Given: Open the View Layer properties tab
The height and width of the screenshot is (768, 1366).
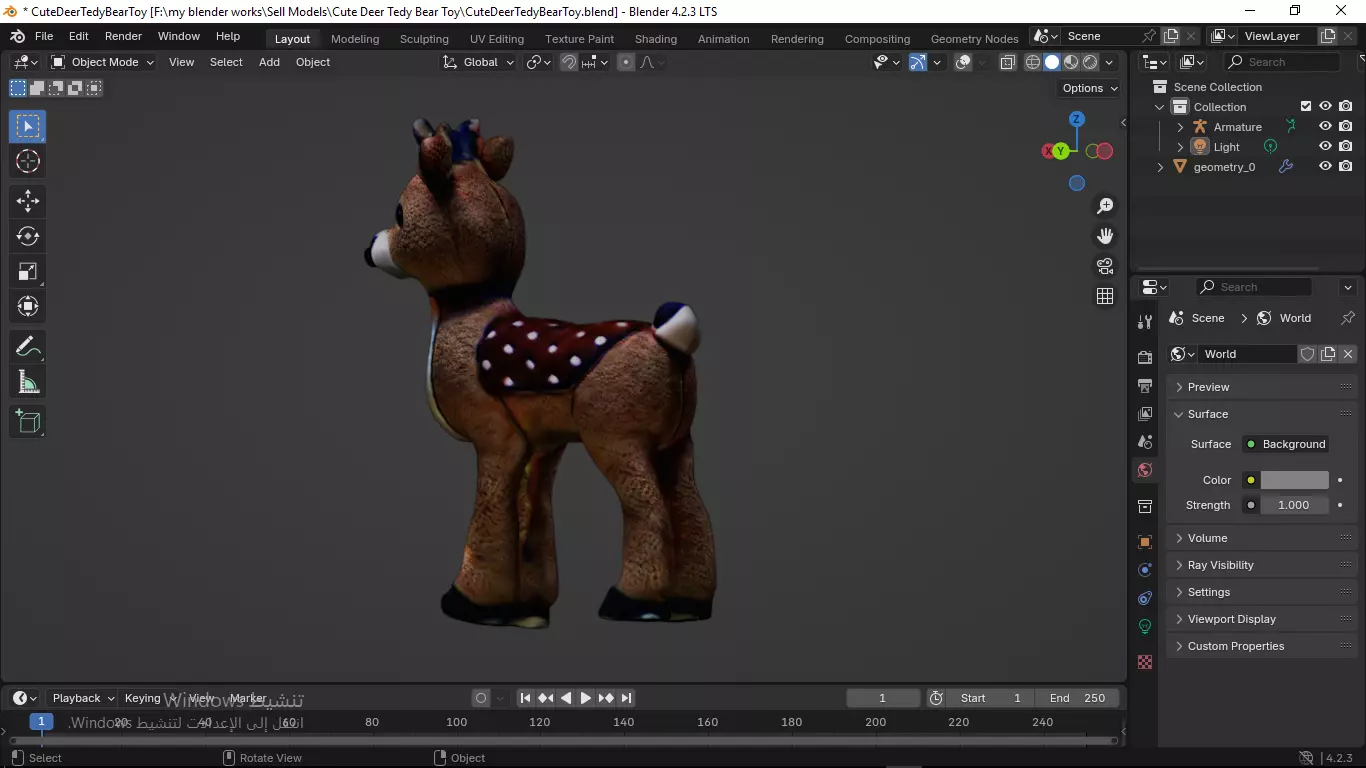Looking at the screenshot, I should coord(1145,413).
